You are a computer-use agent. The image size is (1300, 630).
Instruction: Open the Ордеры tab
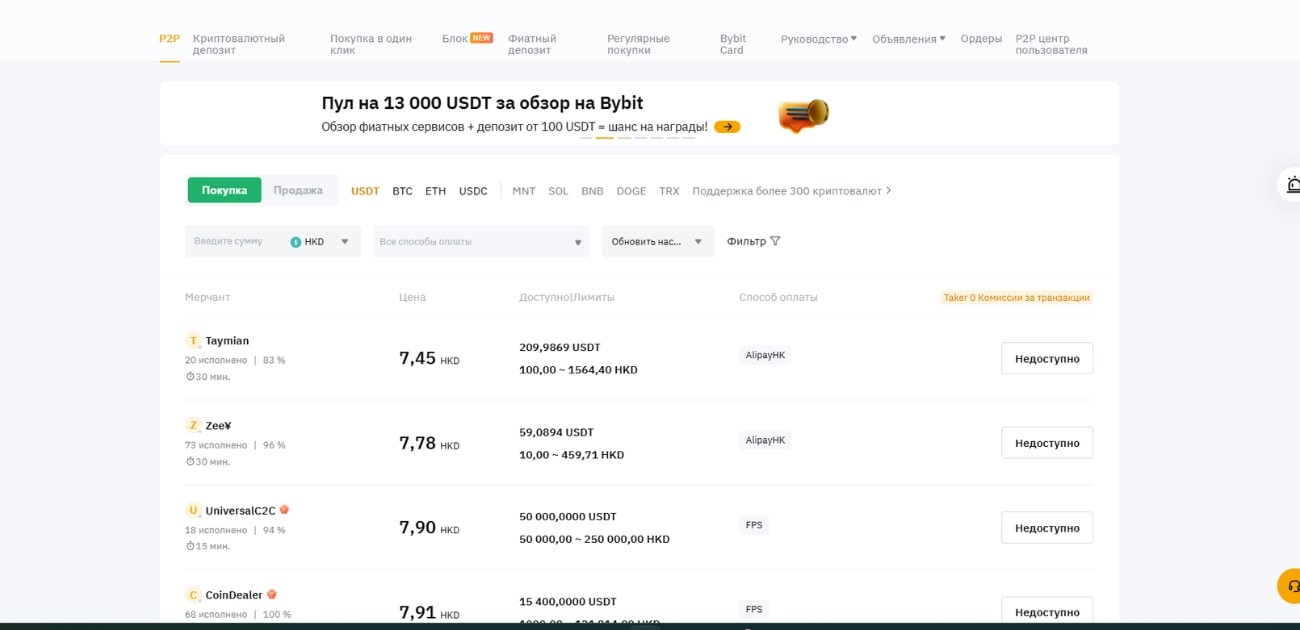pos(981,39)
